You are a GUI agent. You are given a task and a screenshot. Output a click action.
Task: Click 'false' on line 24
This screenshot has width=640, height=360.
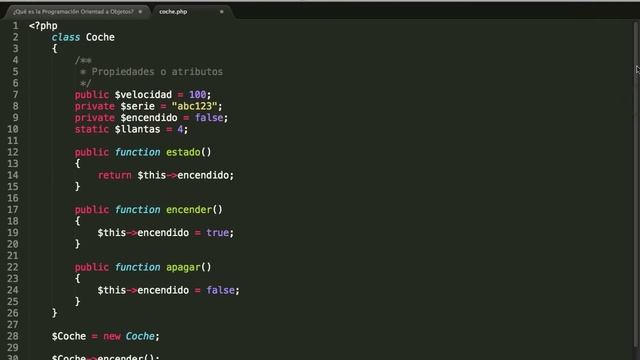click(x=220, y=290)
